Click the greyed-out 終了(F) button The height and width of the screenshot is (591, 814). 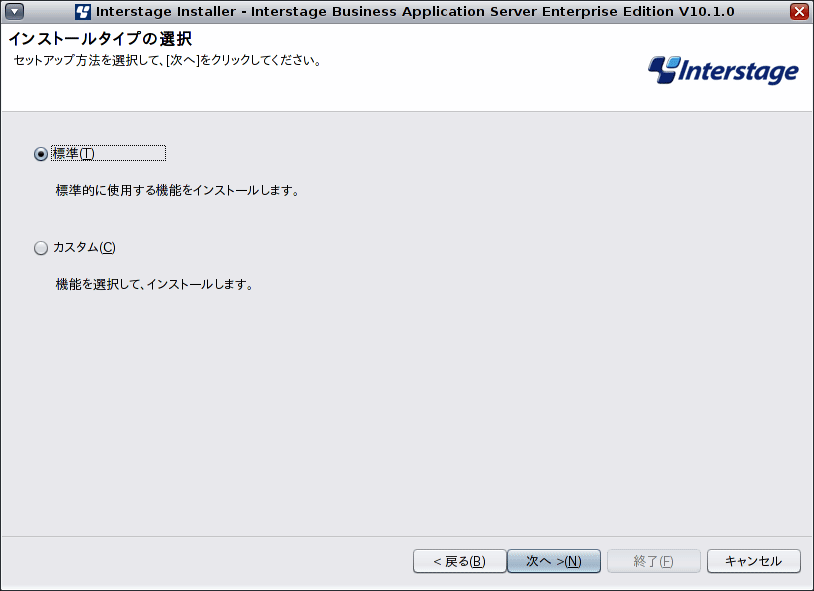pos(654,561)
